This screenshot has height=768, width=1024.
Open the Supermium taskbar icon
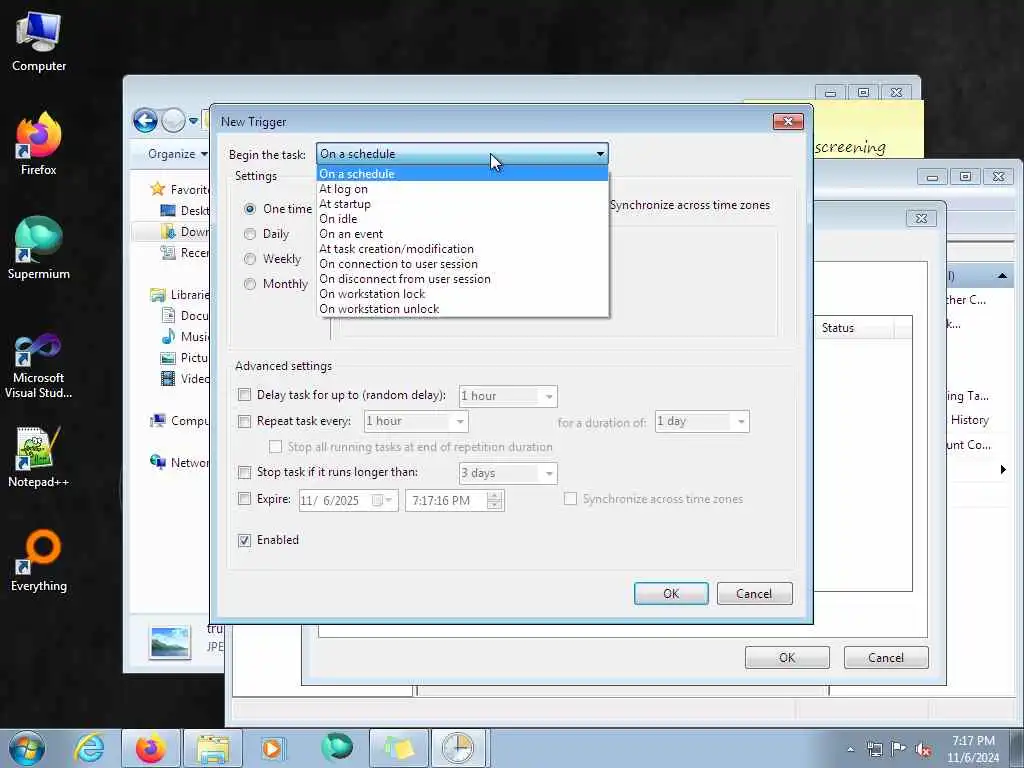click(x=337, y=748)
